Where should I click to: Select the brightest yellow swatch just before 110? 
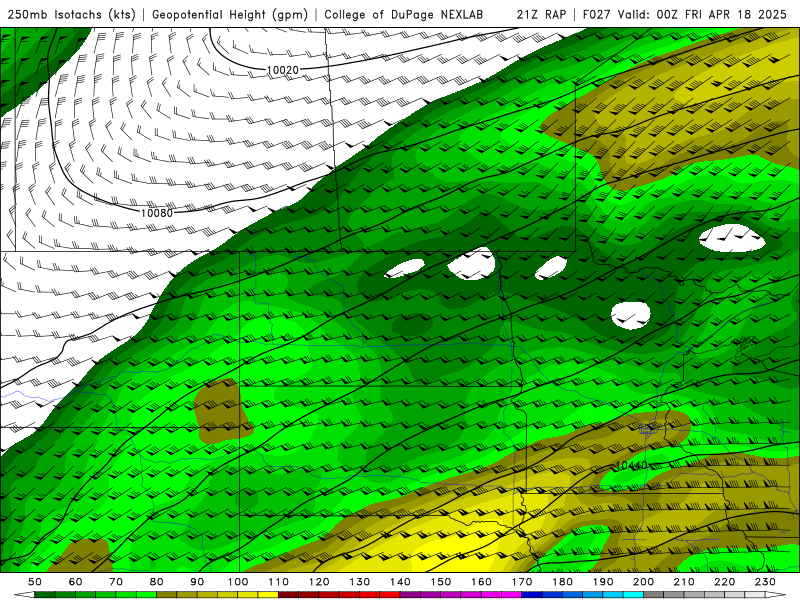coord(268,595)
